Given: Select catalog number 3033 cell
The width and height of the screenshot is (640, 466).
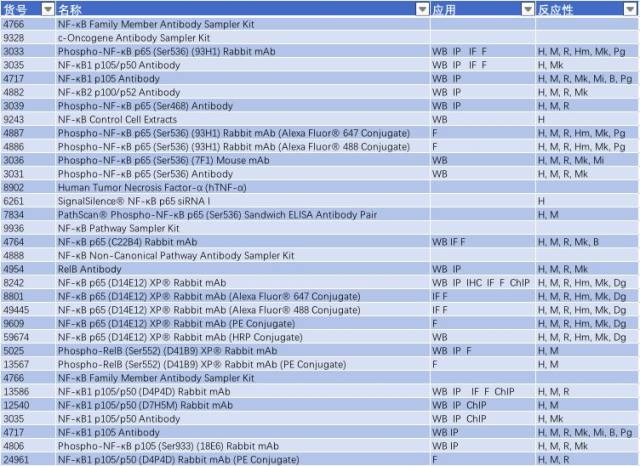Looking at the screenshot, I should [x=28, y=51].
